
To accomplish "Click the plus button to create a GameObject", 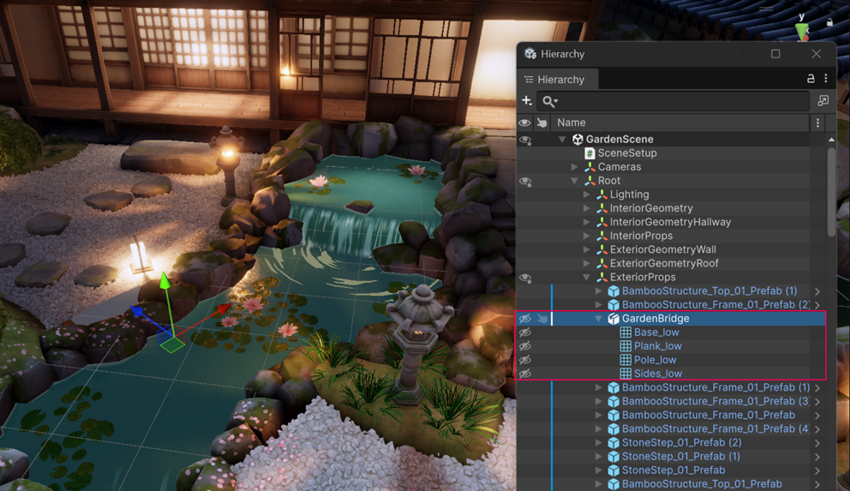I will click(526, 100).
